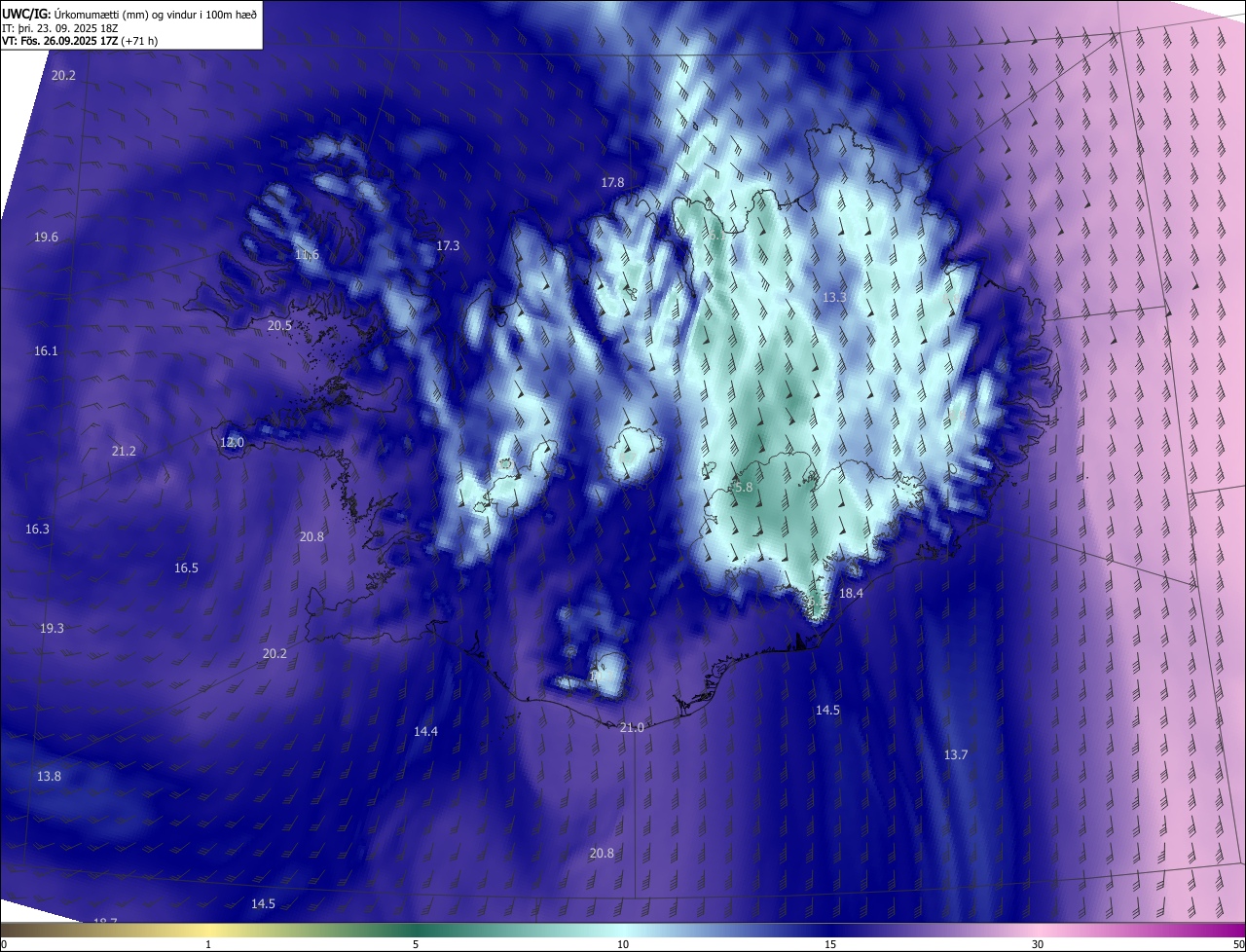Click the color scale tick label 0
The width and height of the screenshot is (1246, 952).
3,944
